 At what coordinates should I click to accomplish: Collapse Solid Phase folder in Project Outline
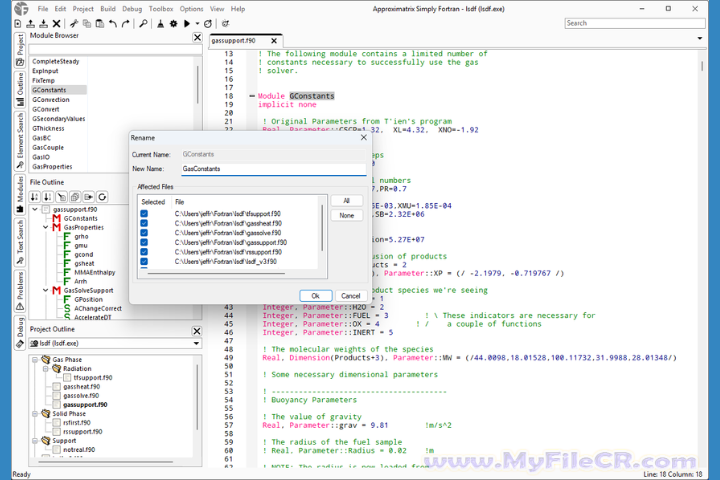35,413
